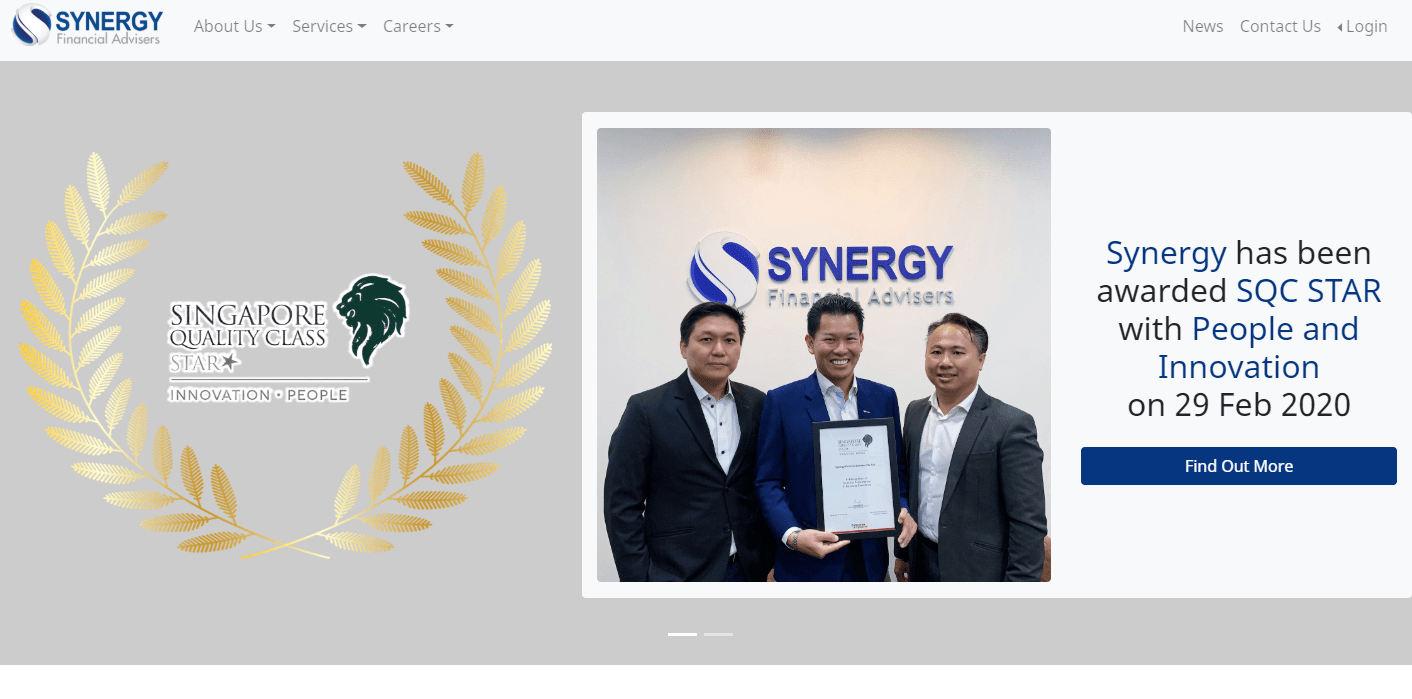This screenshot has width=1412, height=699.
Task: Go to the News page
Action: pos(1203,26)
